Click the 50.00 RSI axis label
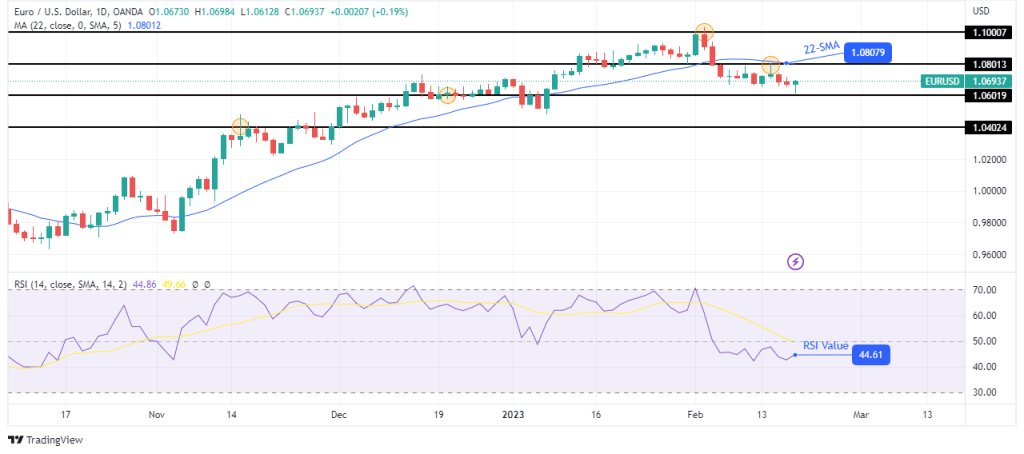1024x454 pixels. (x=983, y=341)
